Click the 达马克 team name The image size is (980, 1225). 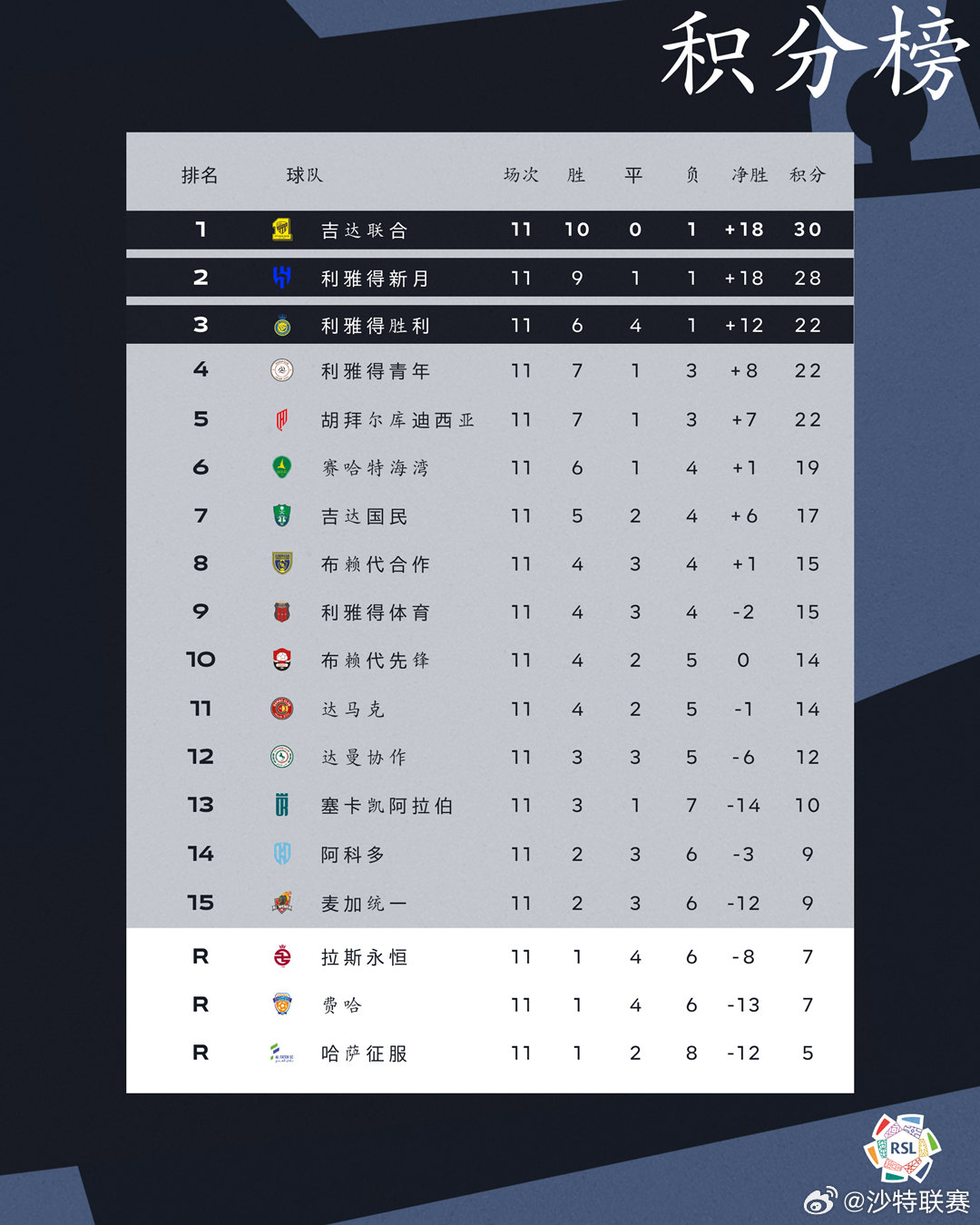[353, 709]
